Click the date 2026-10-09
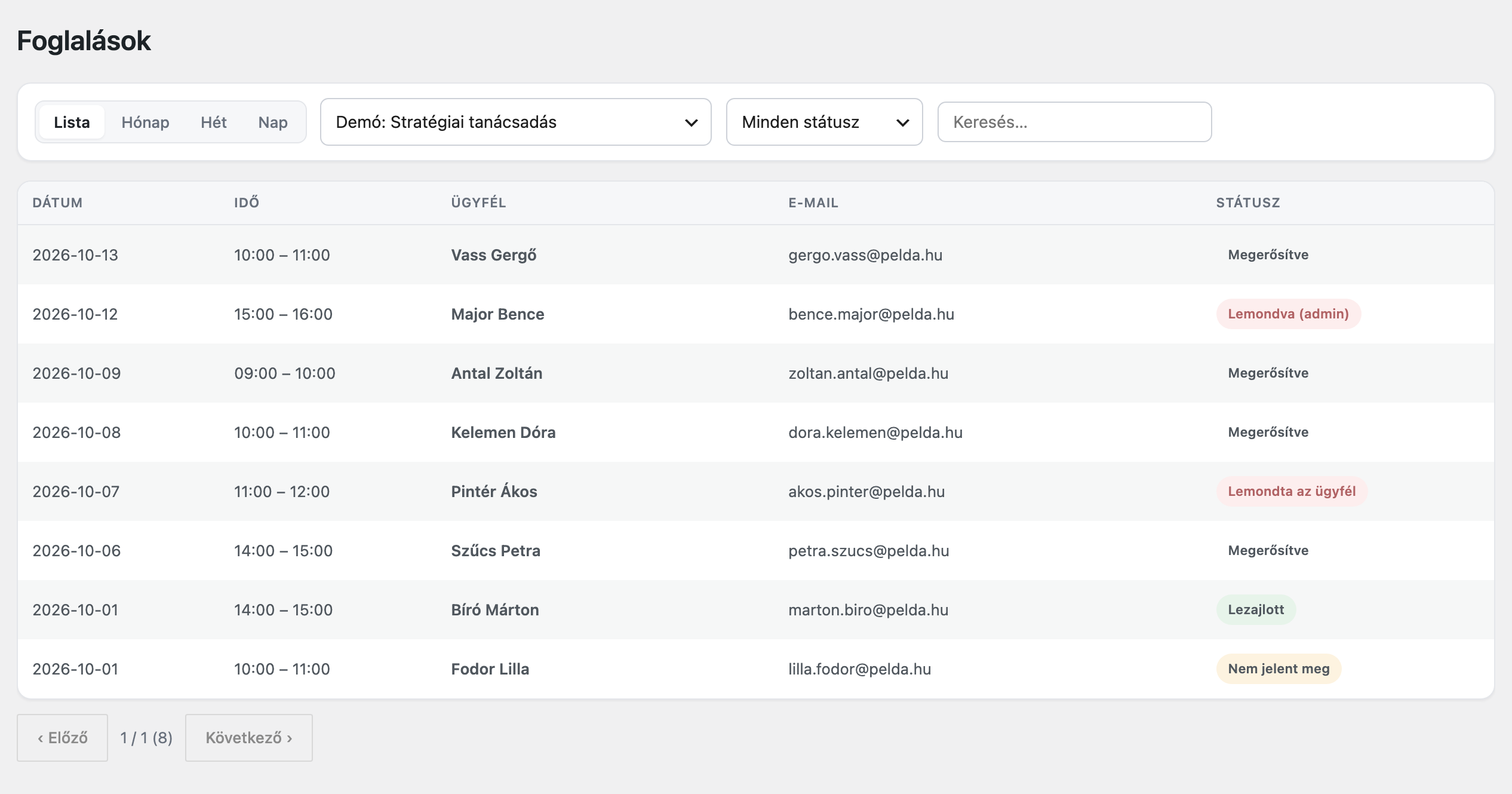 76,373
